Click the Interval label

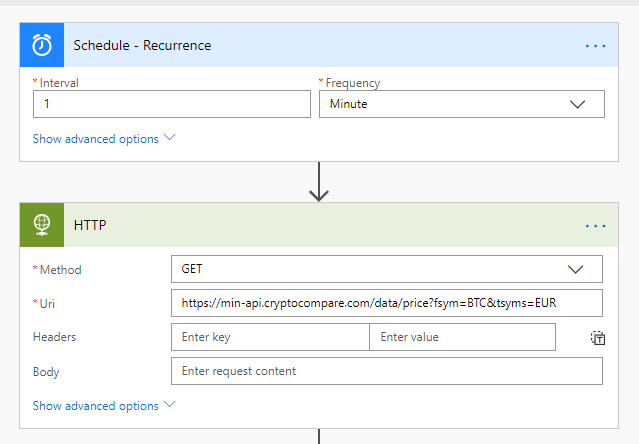59,83
